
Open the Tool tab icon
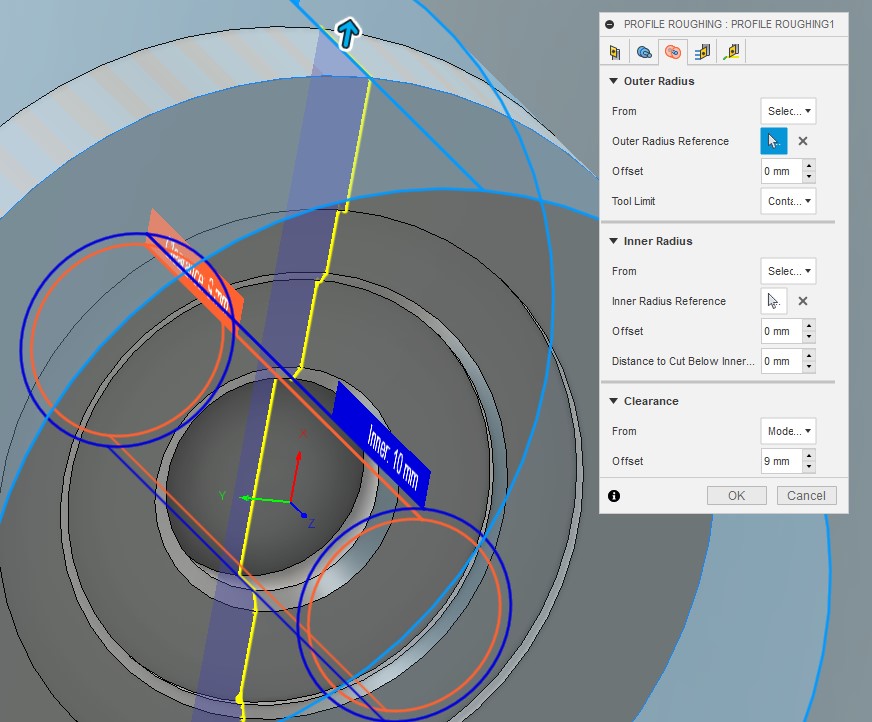click(x=615, y=51)
